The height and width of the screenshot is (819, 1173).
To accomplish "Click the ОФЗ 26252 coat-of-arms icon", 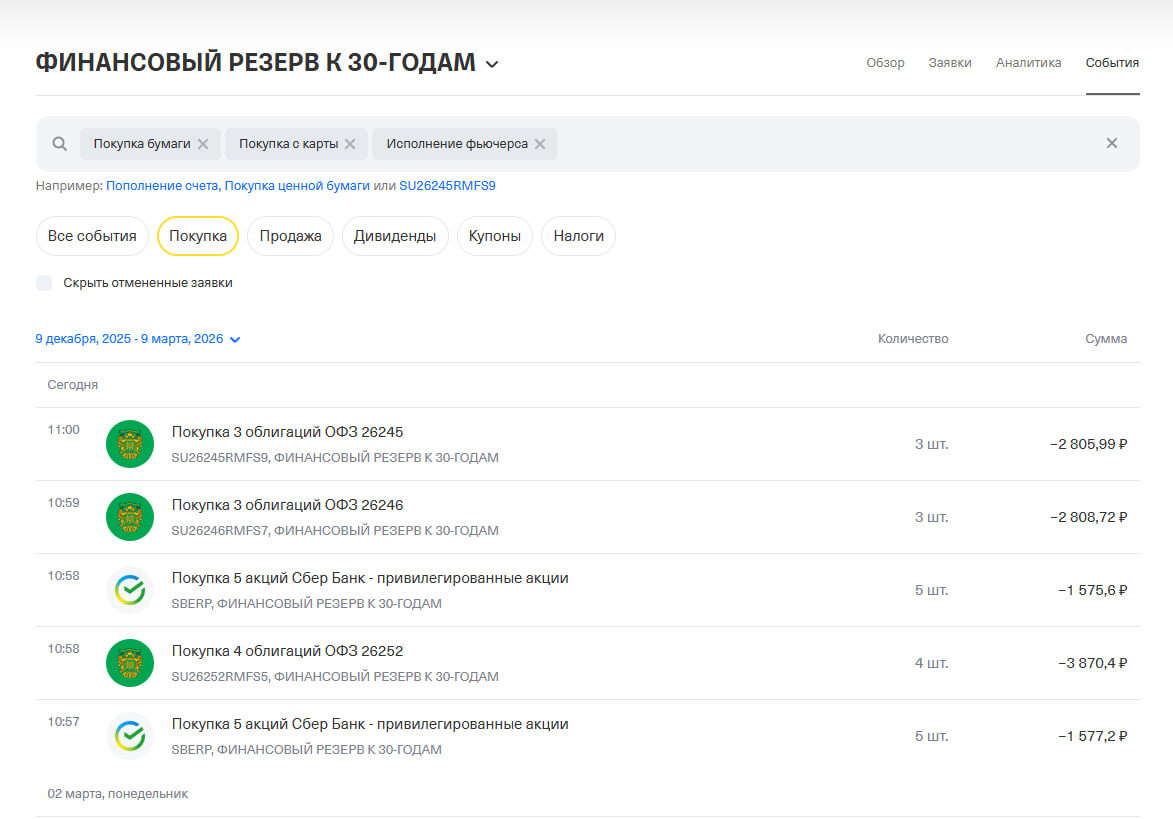I will coord(129,663).
